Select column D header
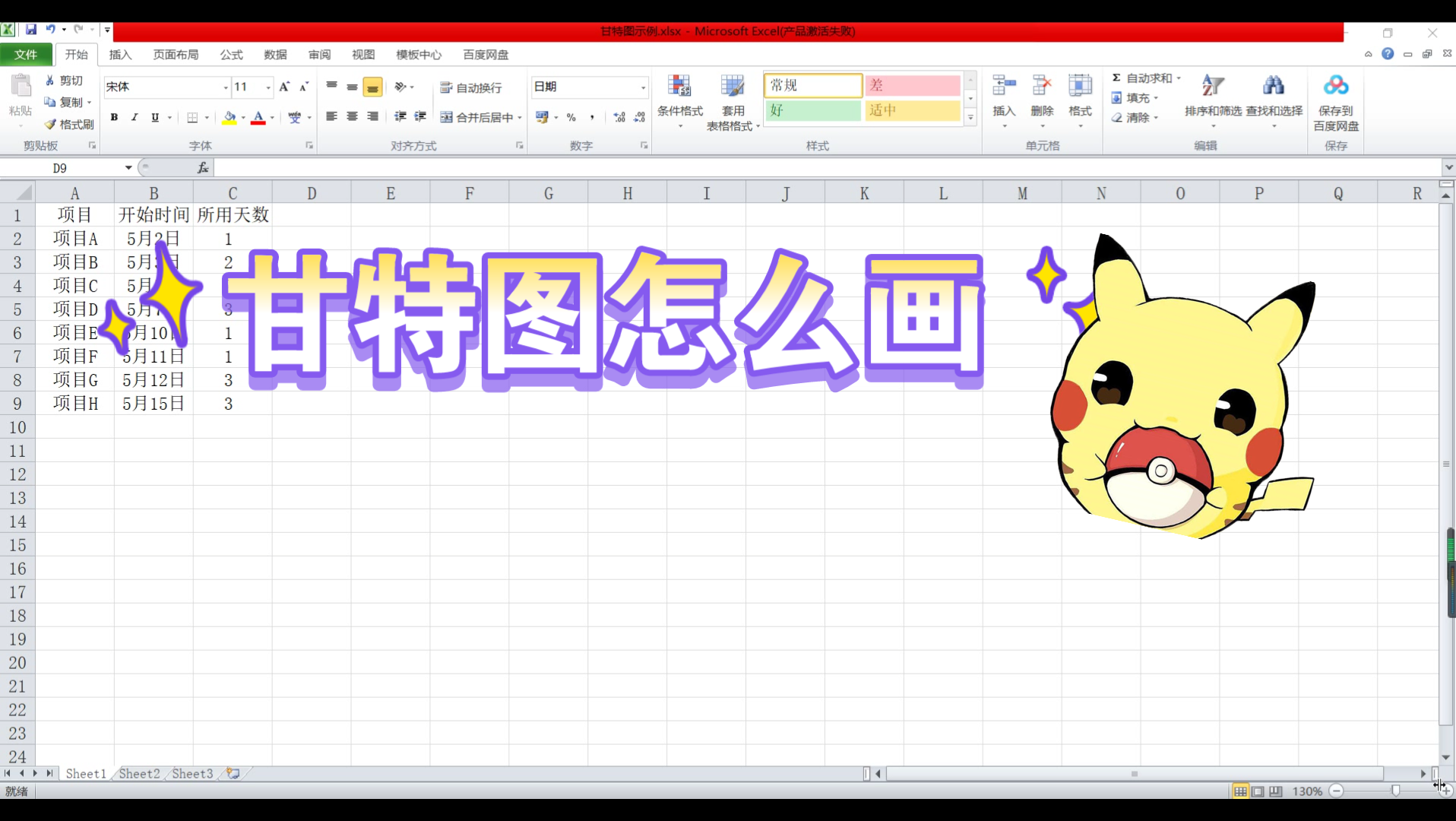The width and height of the screenshot is (1456, 821). 312,193
